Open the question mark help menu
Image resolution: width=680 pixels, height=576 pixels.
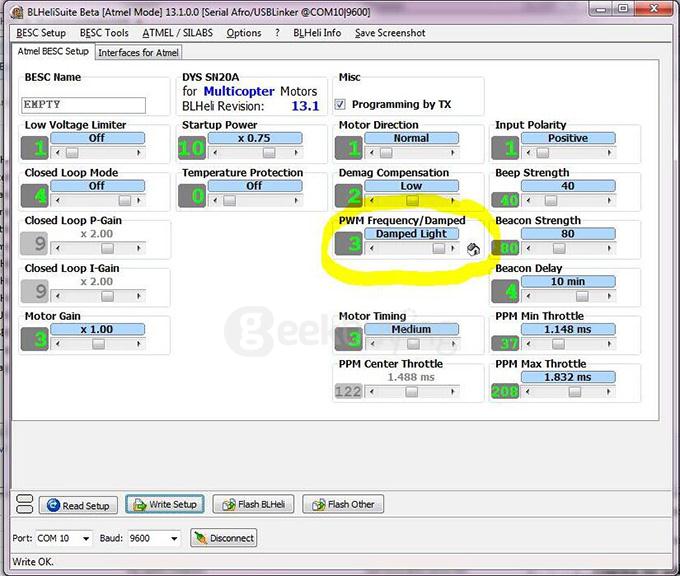click(277, 33)
